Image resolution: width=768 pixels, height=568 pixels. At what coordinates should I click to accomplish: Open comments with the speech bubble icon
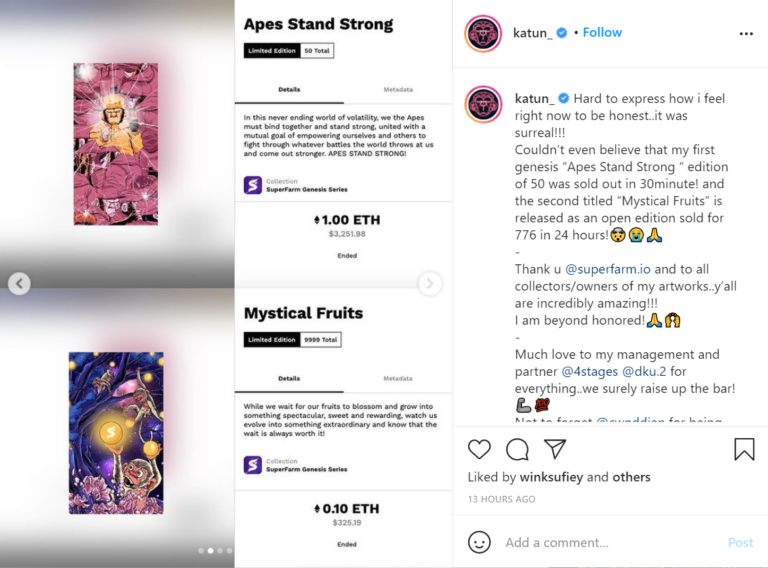click(x=518, y=449)
